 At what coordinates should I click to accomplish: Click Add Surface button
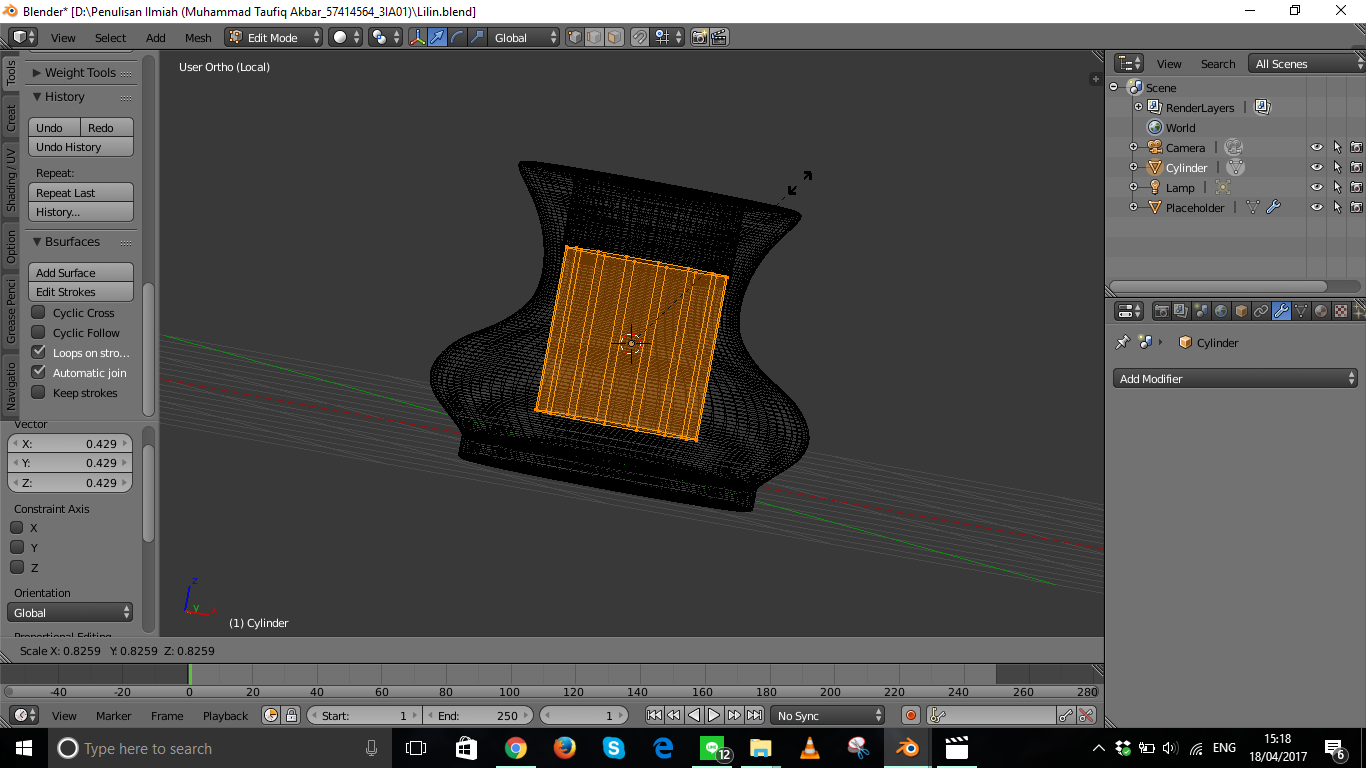81,272
